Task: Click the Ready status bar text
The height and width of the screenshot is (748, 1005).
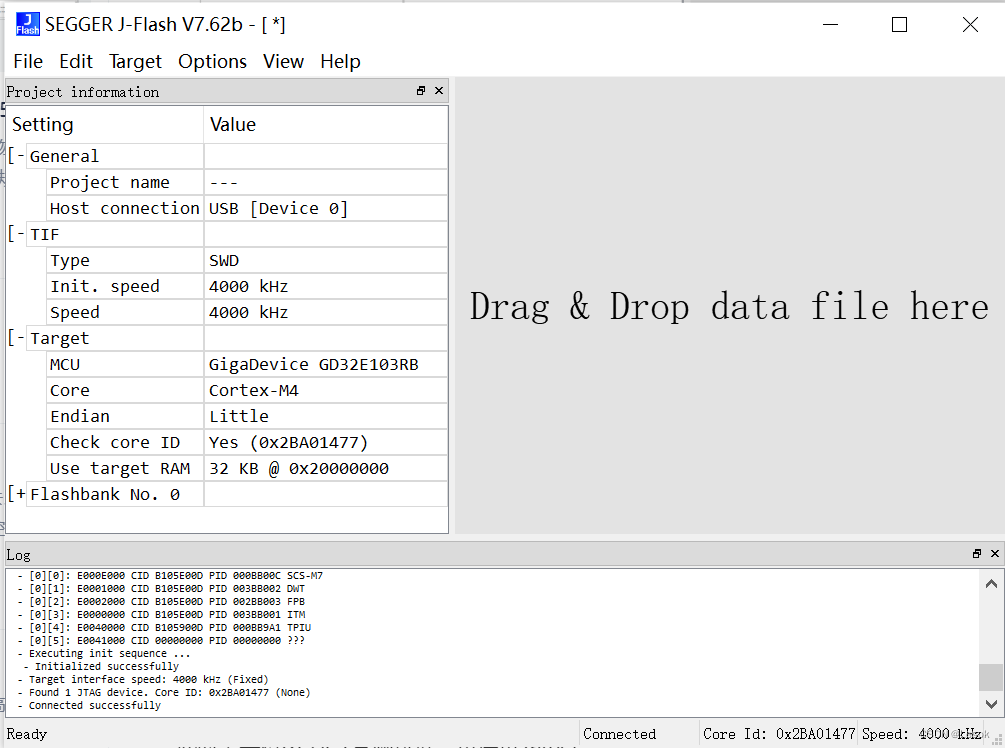Action: click(x=27, y=734)
